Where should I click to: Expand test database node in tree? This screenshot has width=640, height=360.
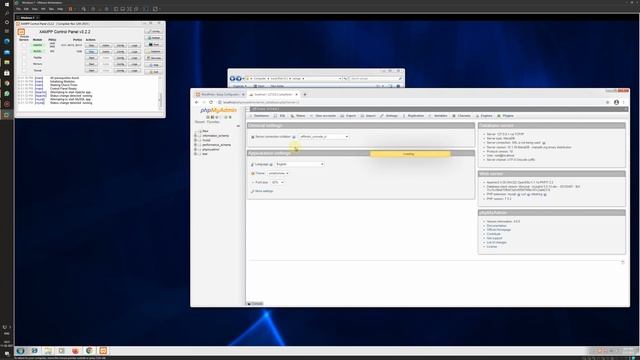(196, 154)
